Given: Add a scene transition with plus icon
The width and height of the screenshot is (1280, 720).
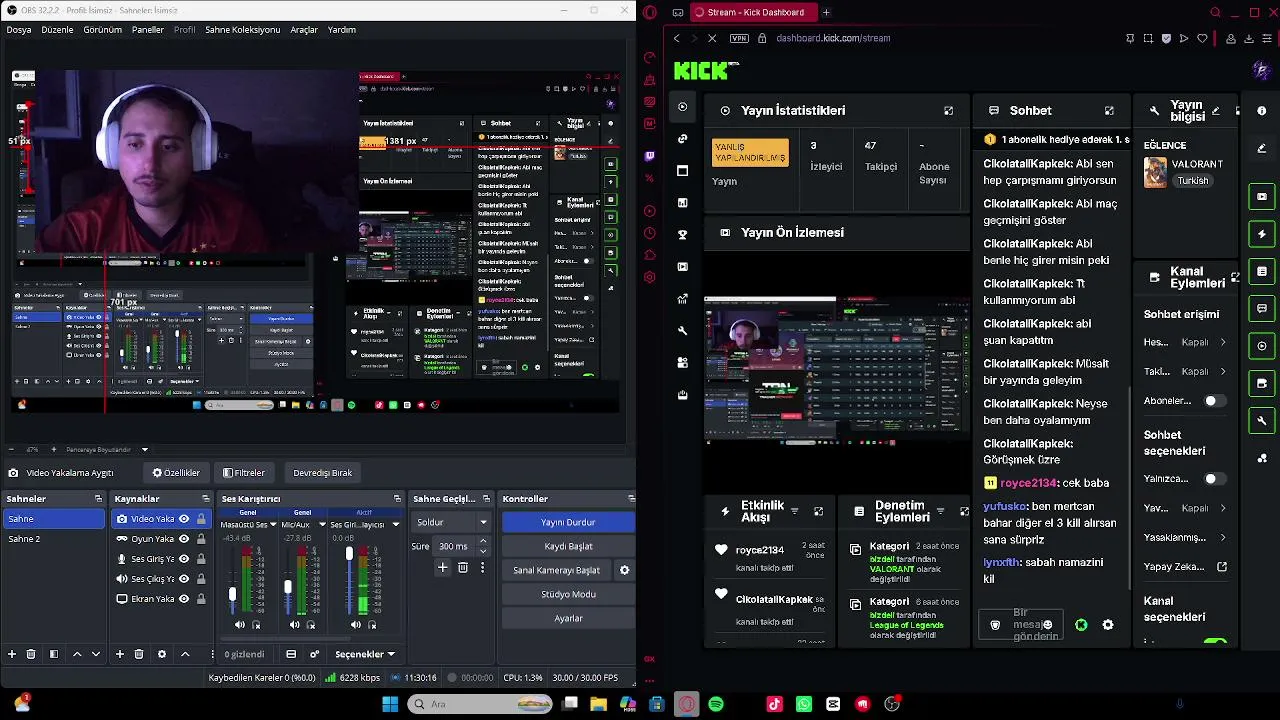Looking at the screenshot, I should tap(442, 567).
